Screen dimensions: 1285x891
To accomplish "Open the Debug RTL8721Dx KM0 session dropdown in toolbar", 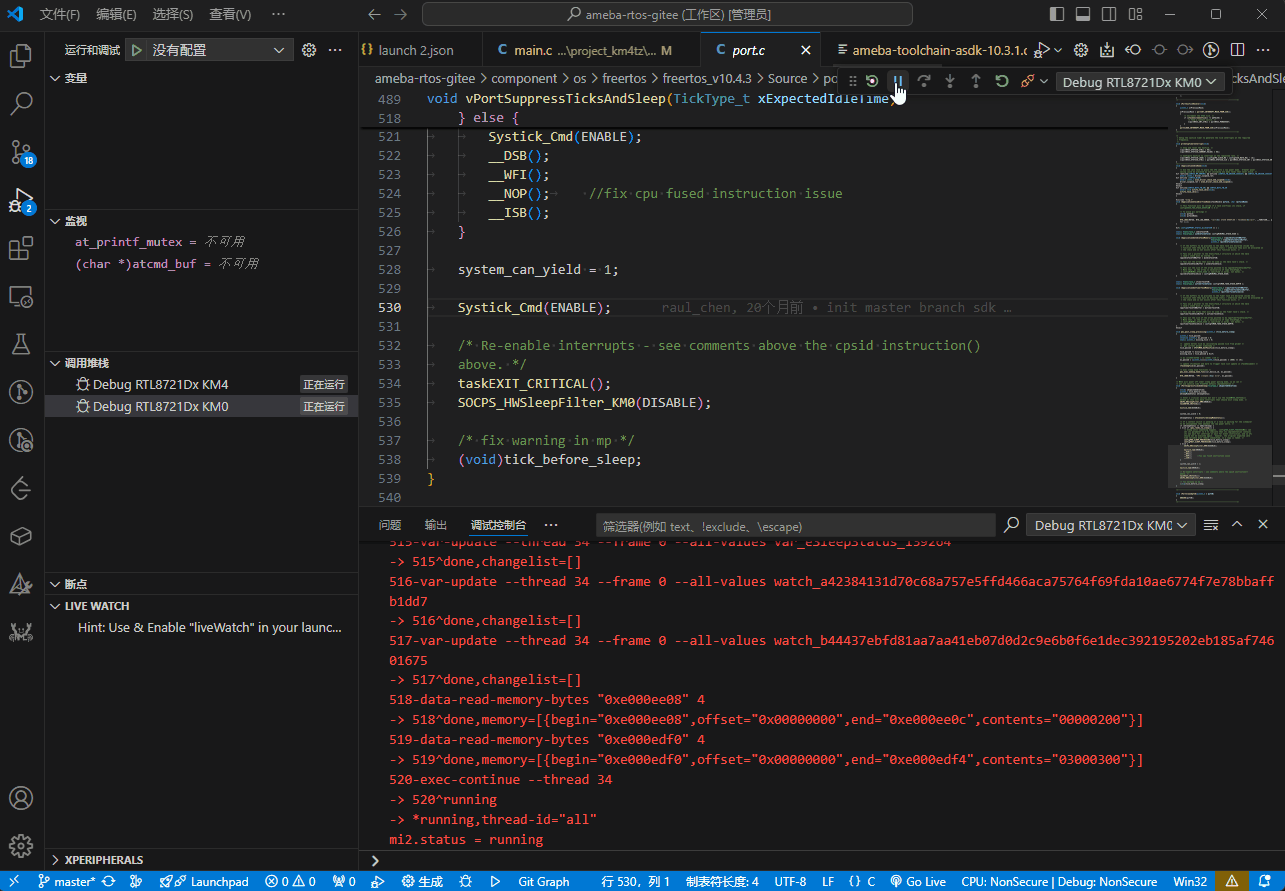I will 1140,82.
